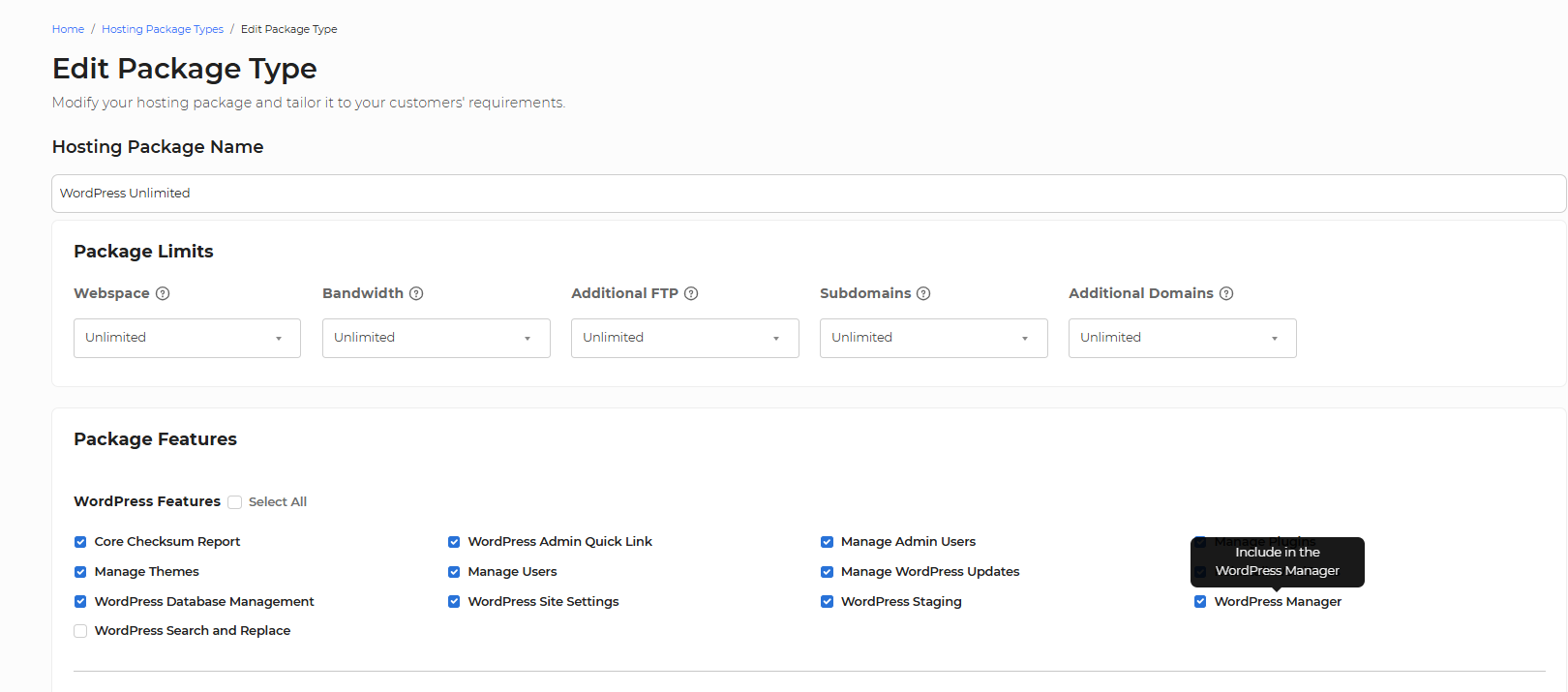Image resolution: width=1568 pixels, height=692 pixels.
Task: Click the Hosting Package Name heading
Action: (x=158, y=147)
